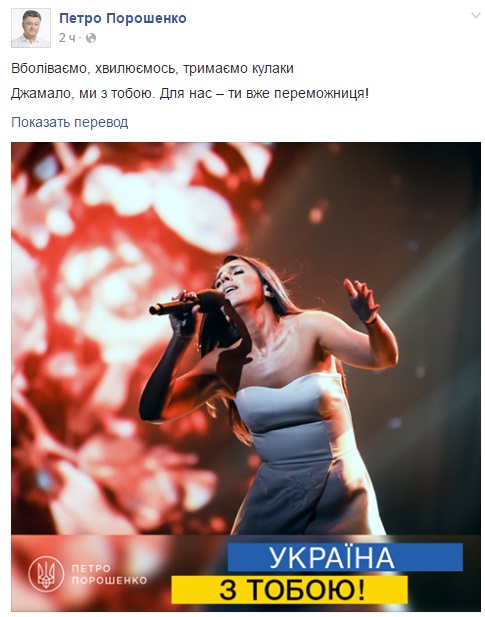Click Показать перевод to translate post

coord(70,122)
